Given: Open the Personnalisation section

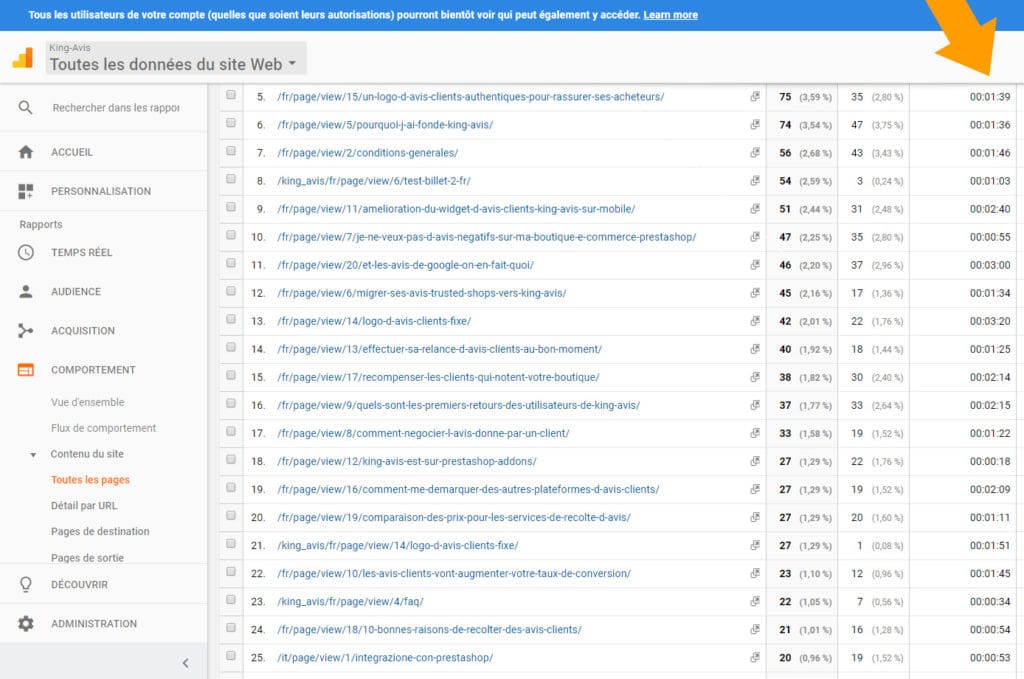Looking at the screenshot, I should point(101,191).
